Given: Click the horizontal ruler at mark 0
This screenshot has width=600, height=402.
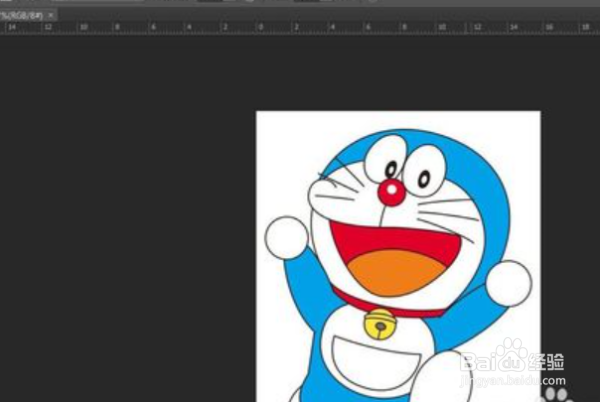Looking at the screenshot, I should point(261,27).
